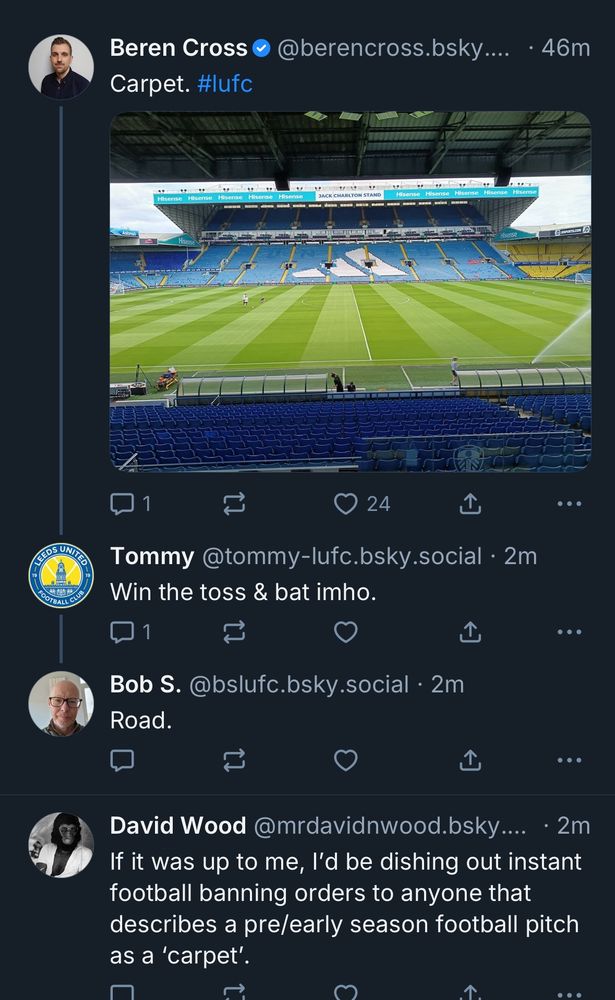Reply to Beren Cross's Carpet post
615x1000 pixels.
122,504
